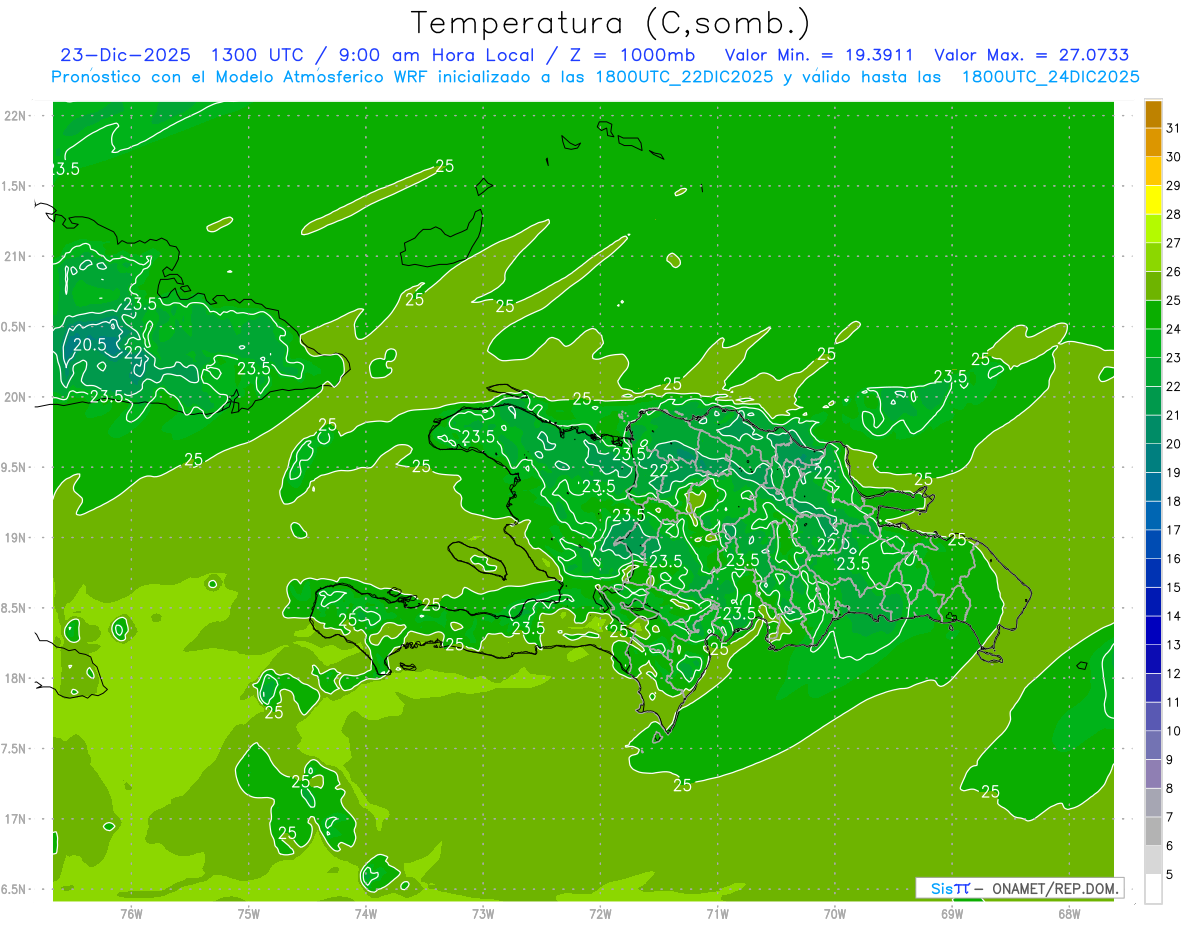Pick the purple colorbar band between 9 and 10
Image resolution: width=1200 pixels, height=927 pixels.
[1153, 746]
